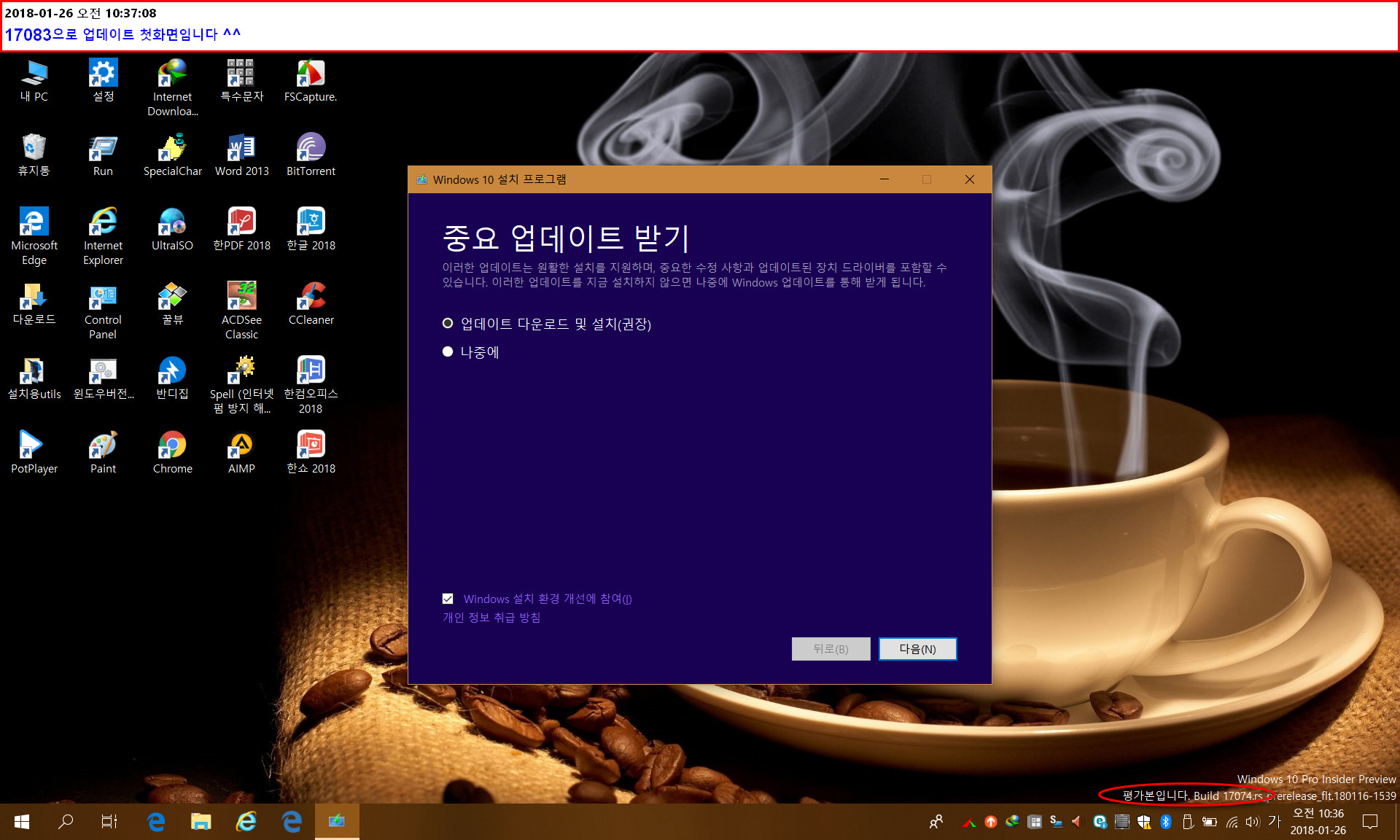
Task: Launch FSCapture from desktop
Action: [x=311, y=80]
